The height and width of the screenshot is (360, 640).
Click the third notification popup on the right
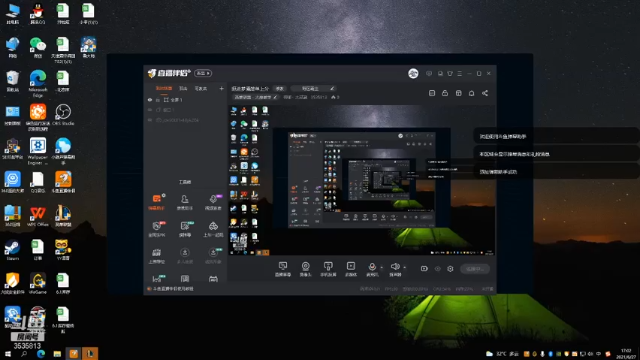(556, 171)
